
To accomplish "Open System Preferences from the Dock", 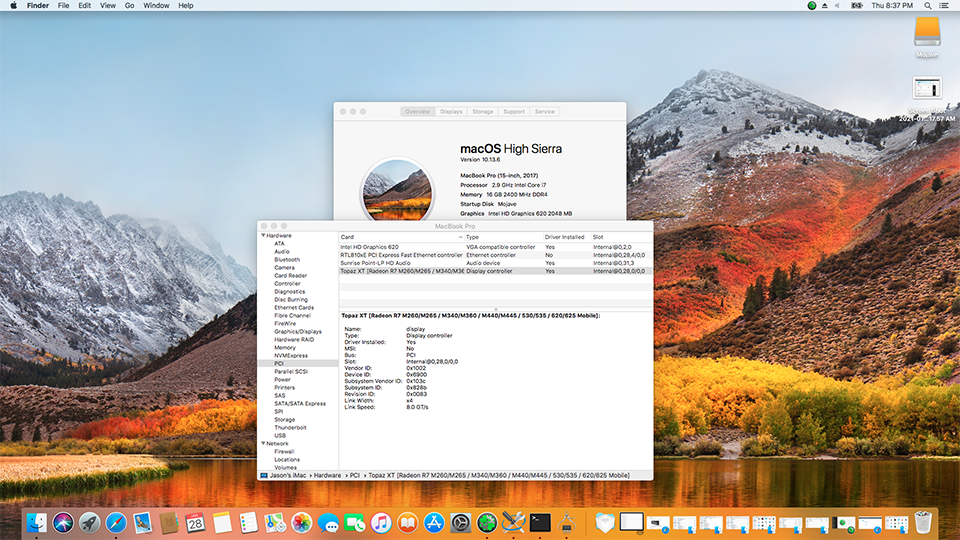I will [x=460, y=522].
